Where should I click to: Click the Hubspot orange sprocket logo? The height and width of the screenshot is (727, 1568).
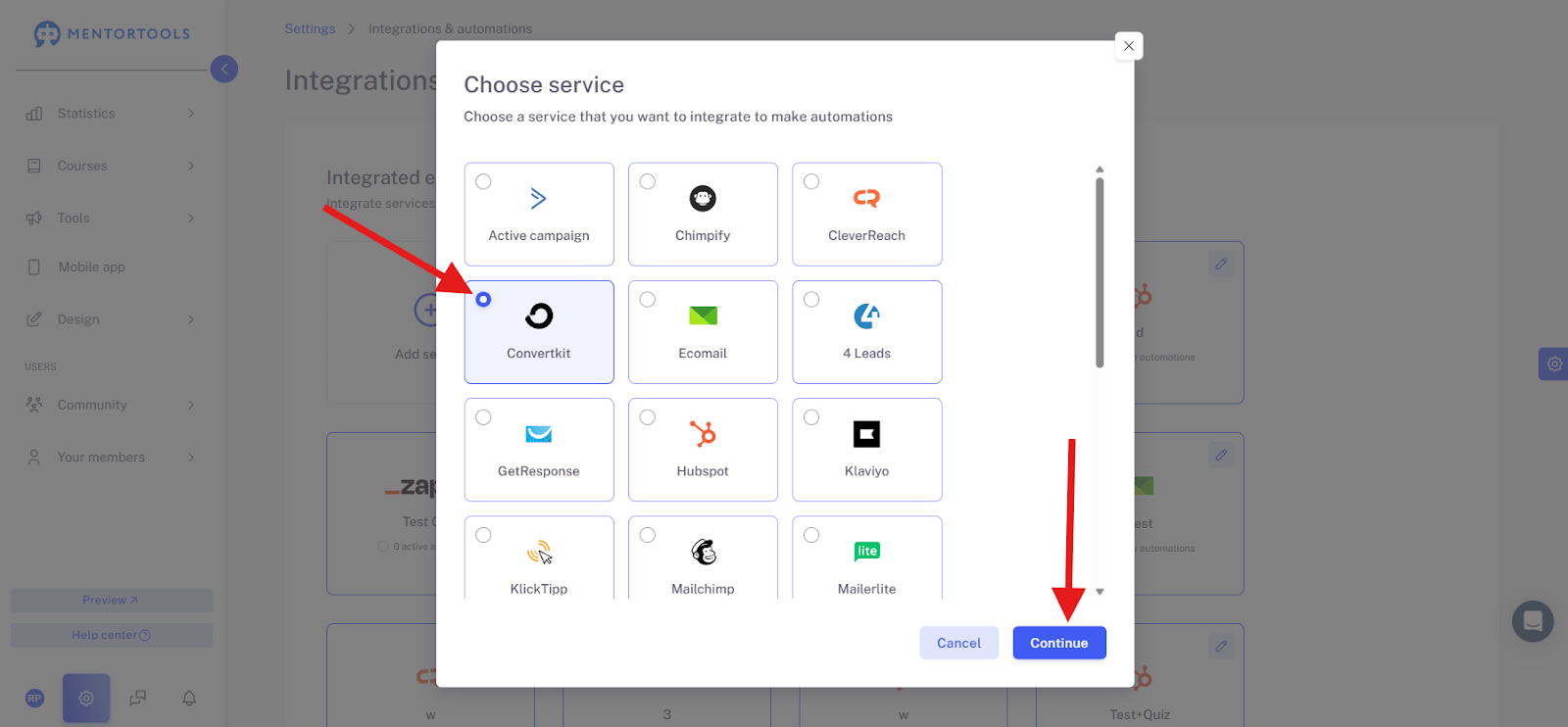tap(703, 433)
